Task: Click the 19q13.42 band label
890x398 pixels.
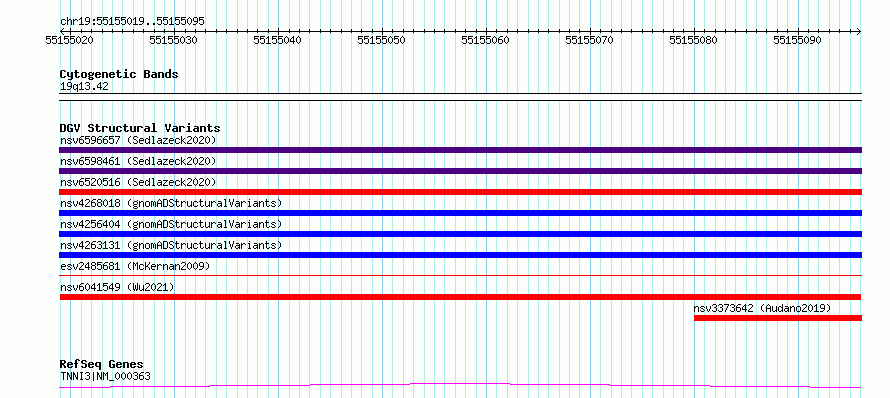Action: 84,86
